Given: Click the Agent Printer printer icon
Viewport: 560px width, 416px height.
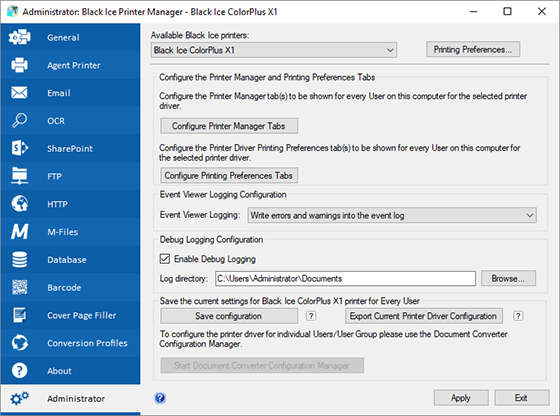Looking at the screenshot, I should [19, 65].
